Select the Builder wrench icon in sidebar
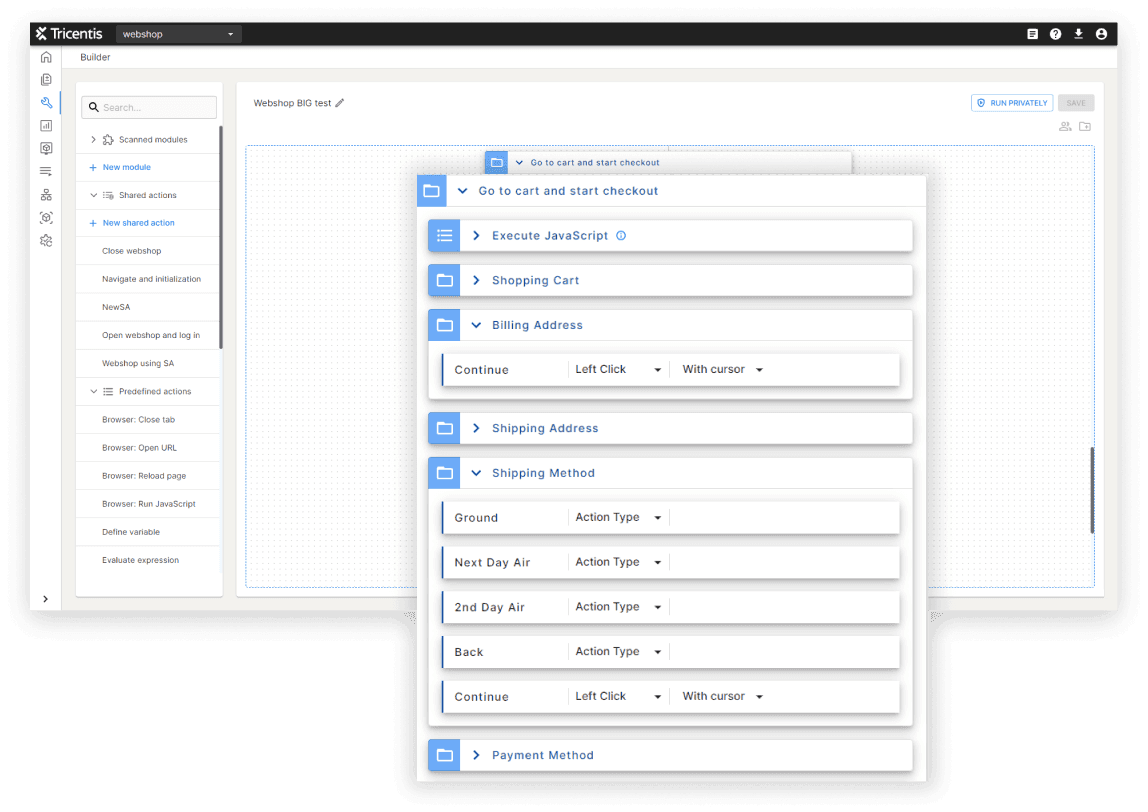The image size is (1148, 812). [x=46, y=103]
